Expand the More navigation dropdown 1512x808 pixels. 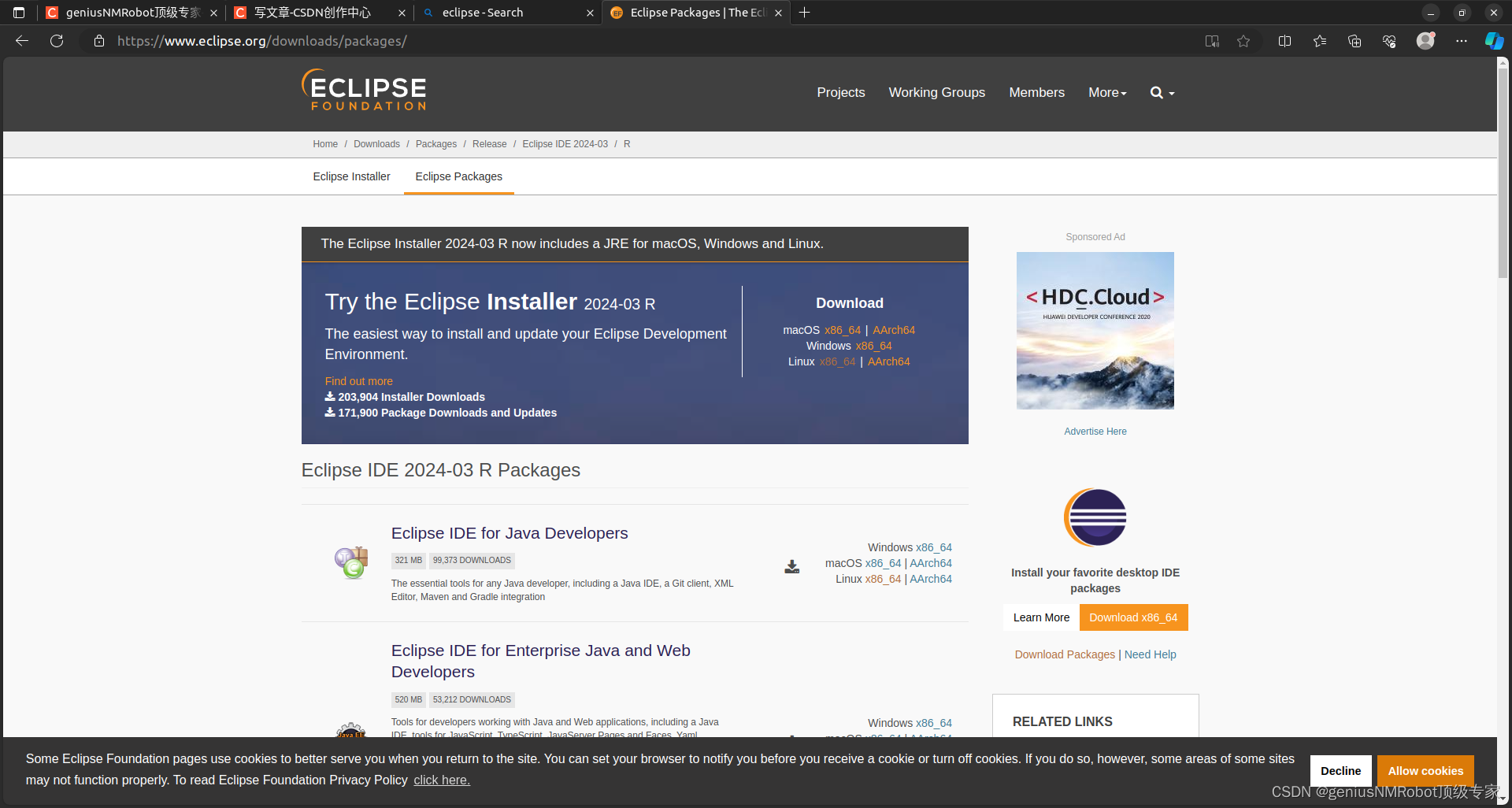pyautogui.click(x=1107, y=93)
